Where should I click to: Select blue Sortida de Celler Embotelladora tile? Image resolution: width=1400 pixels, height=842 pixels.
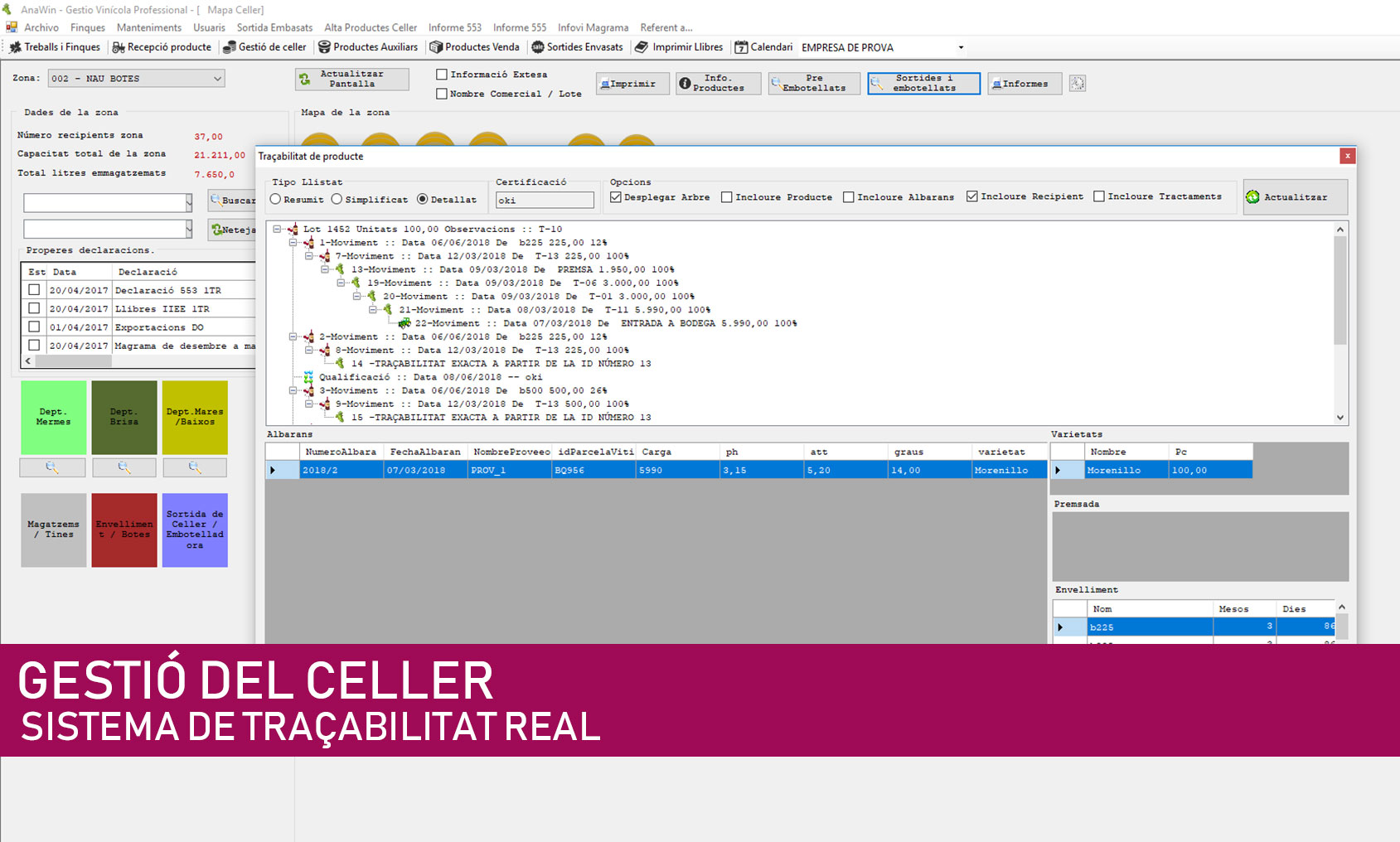pos(195,530)
